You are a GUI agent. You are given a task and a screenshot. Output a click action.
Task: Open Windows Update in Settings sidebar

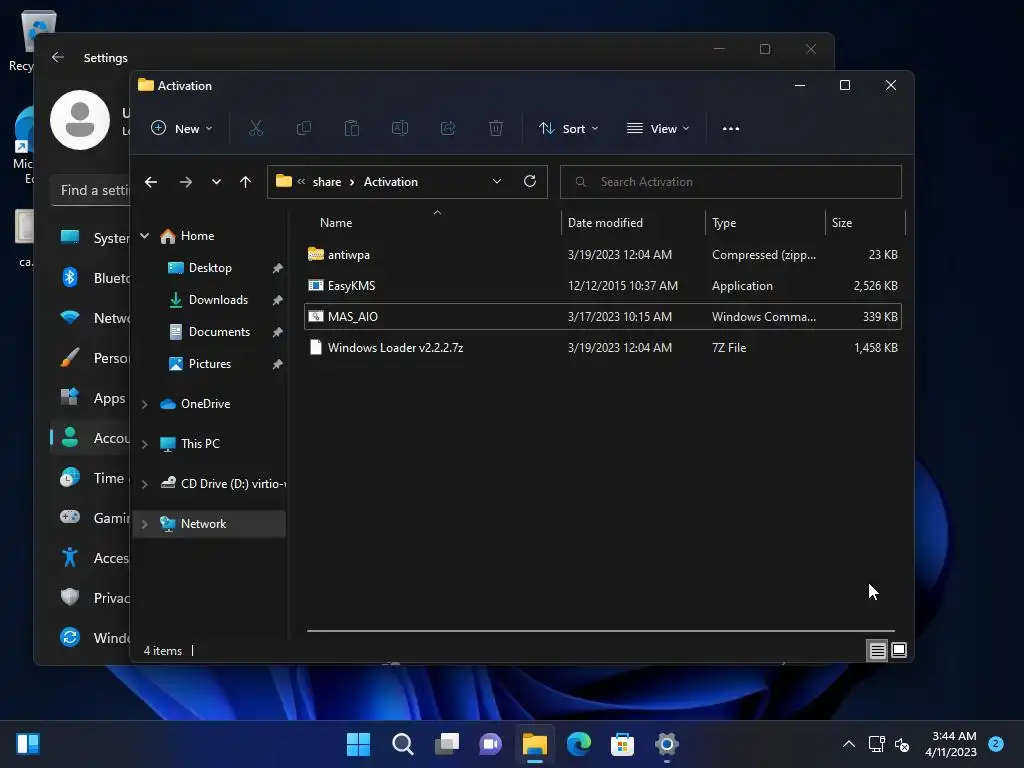coord(91,638)
